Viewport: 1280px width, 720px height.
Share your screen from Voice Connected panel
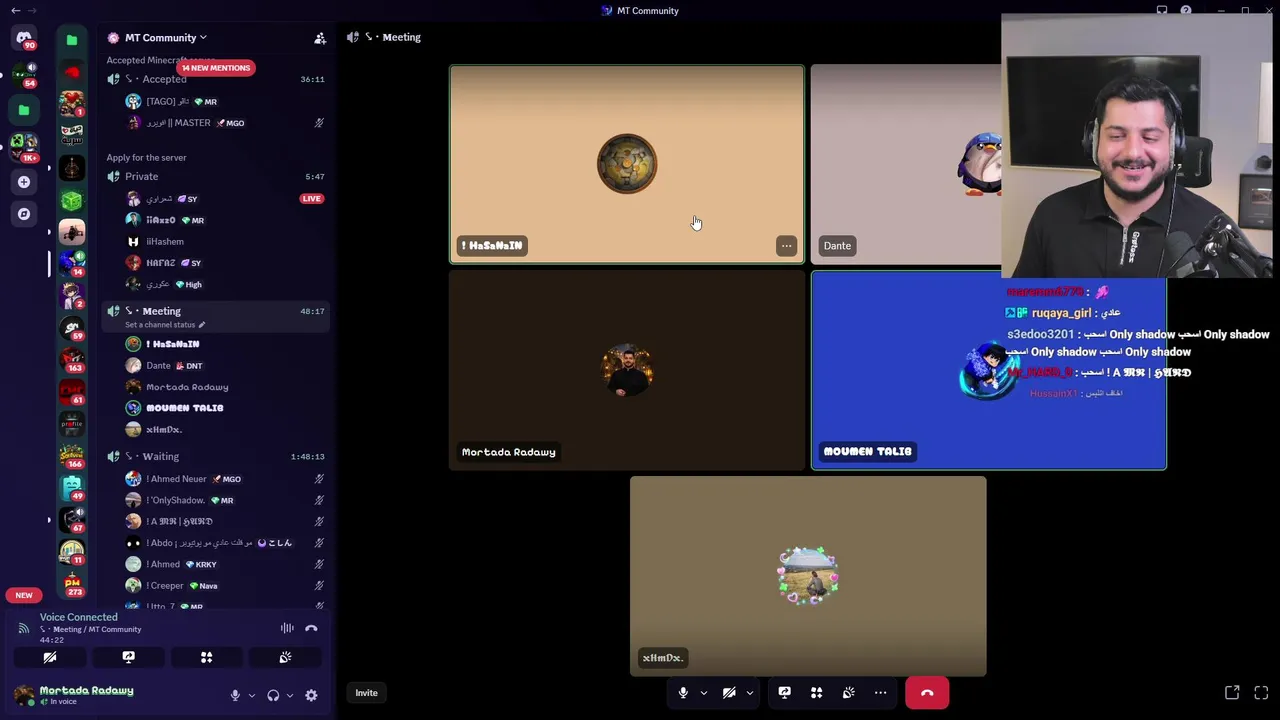pos(128,657)
